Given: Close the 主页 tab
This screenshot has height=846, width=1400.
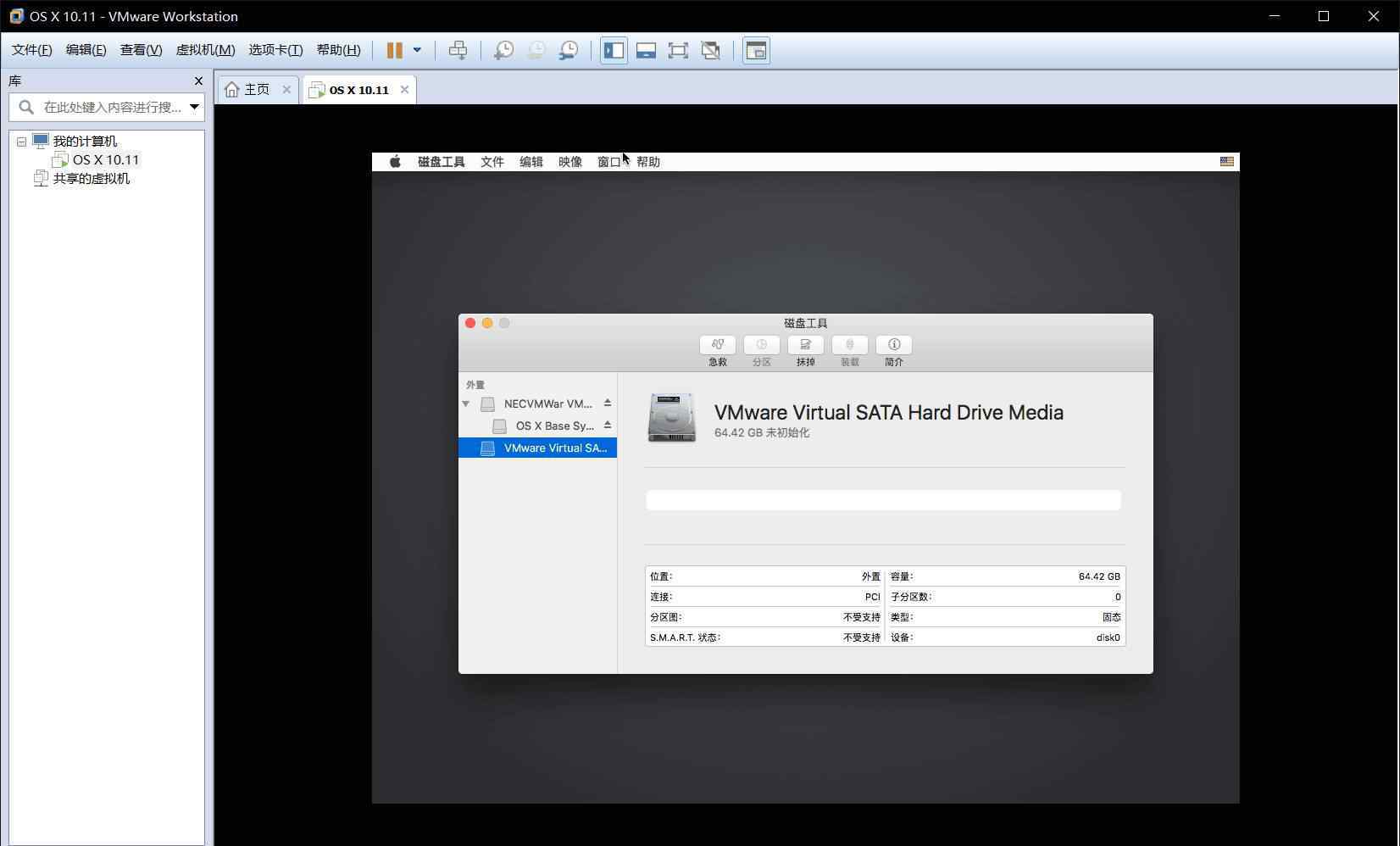Looking at the screenshot, I should [x=286, y=89].
